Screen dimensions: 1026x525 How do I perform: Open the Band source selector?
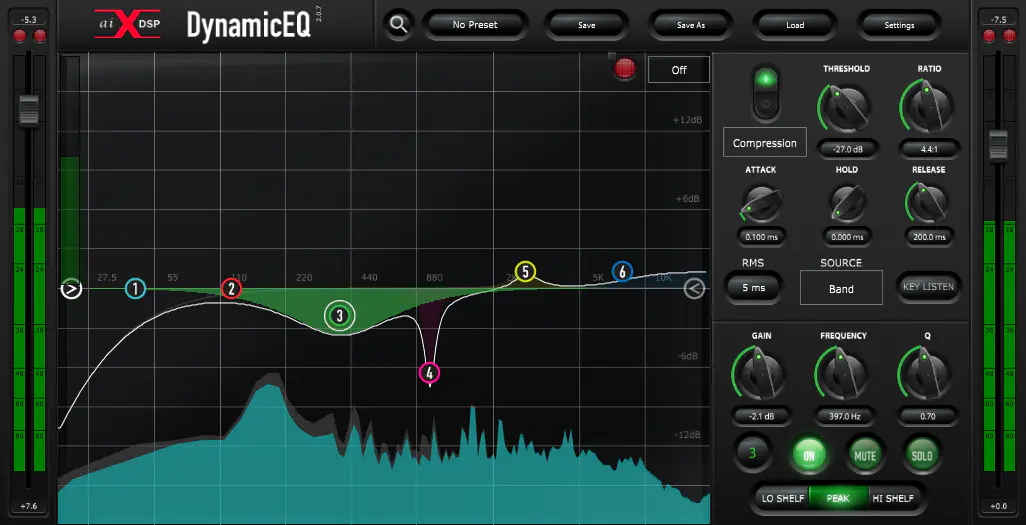[841, 289]
